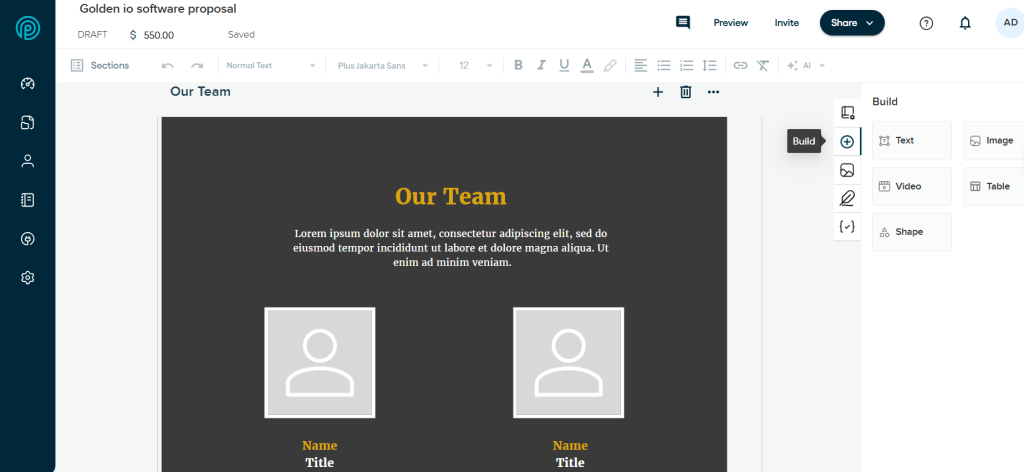
Task: Click the 550.00 proposal value
Action: click(x=159, y=35)
